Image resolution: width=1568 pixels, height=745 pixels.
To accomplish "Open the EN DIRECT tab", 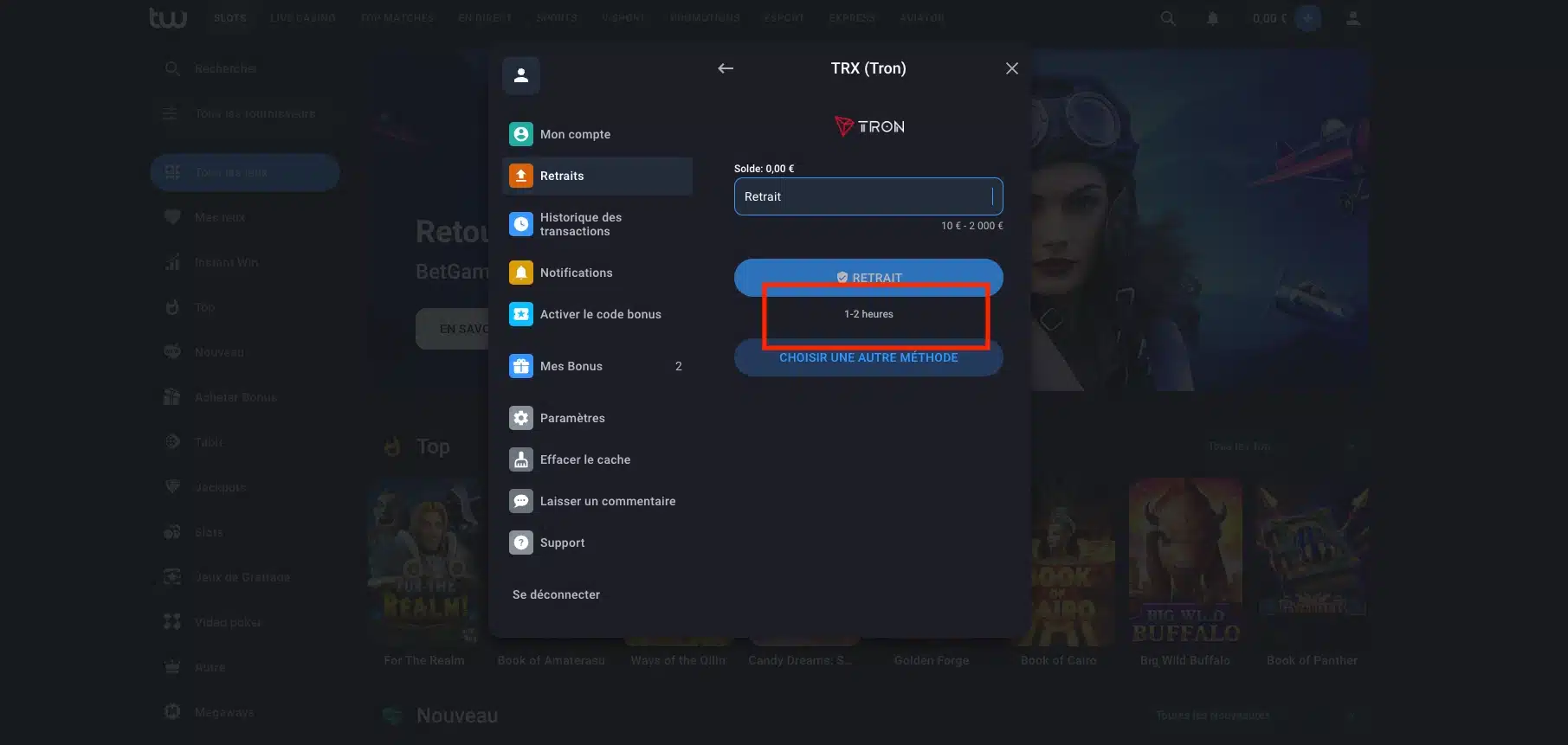I will pyautogui.click(x=485, y=18).
